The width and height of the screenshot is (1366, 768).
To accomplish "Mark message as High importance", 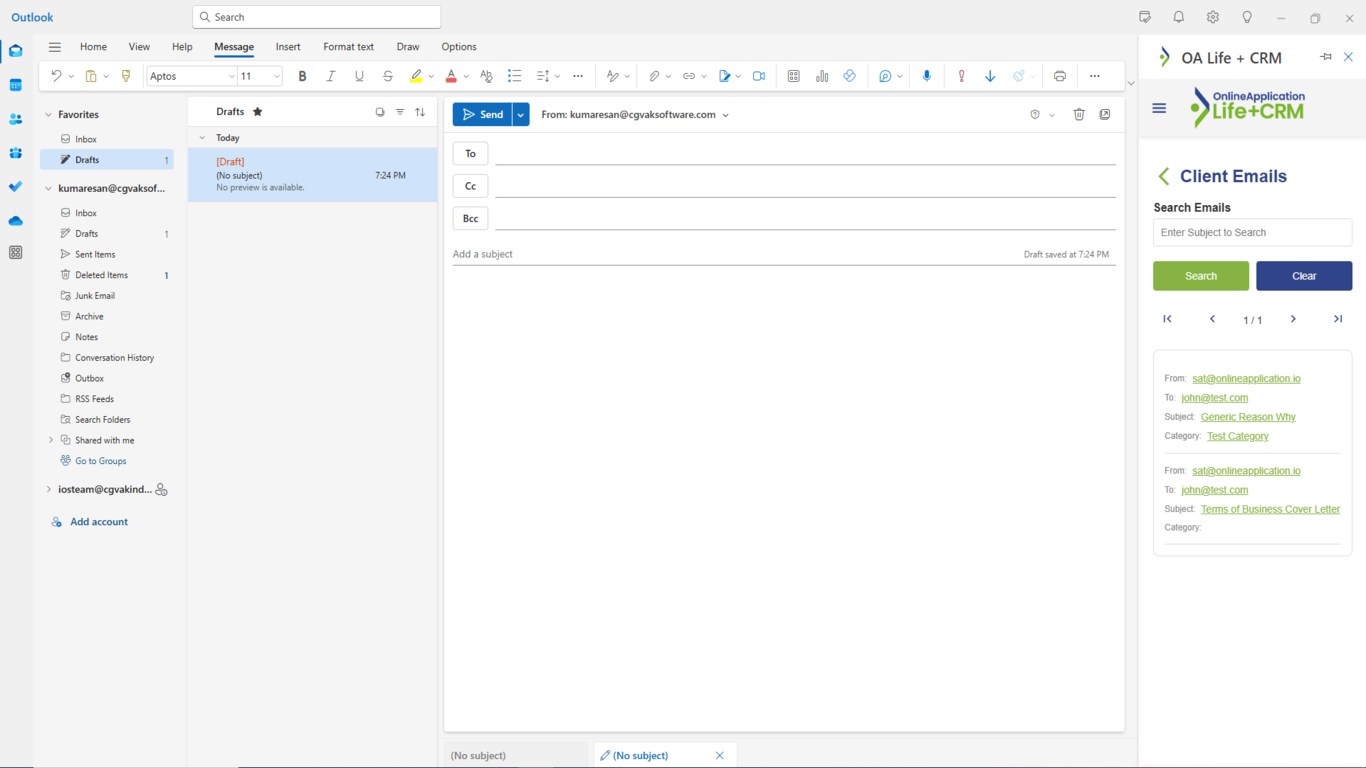I will pos(962,76).
